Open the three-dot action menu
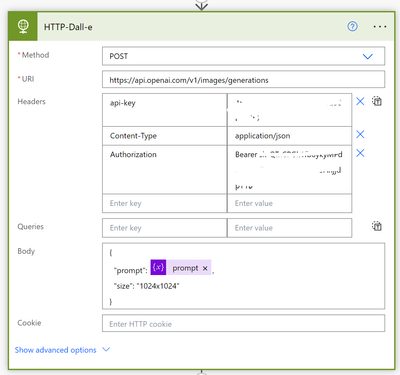 click(x=380, y=27)
